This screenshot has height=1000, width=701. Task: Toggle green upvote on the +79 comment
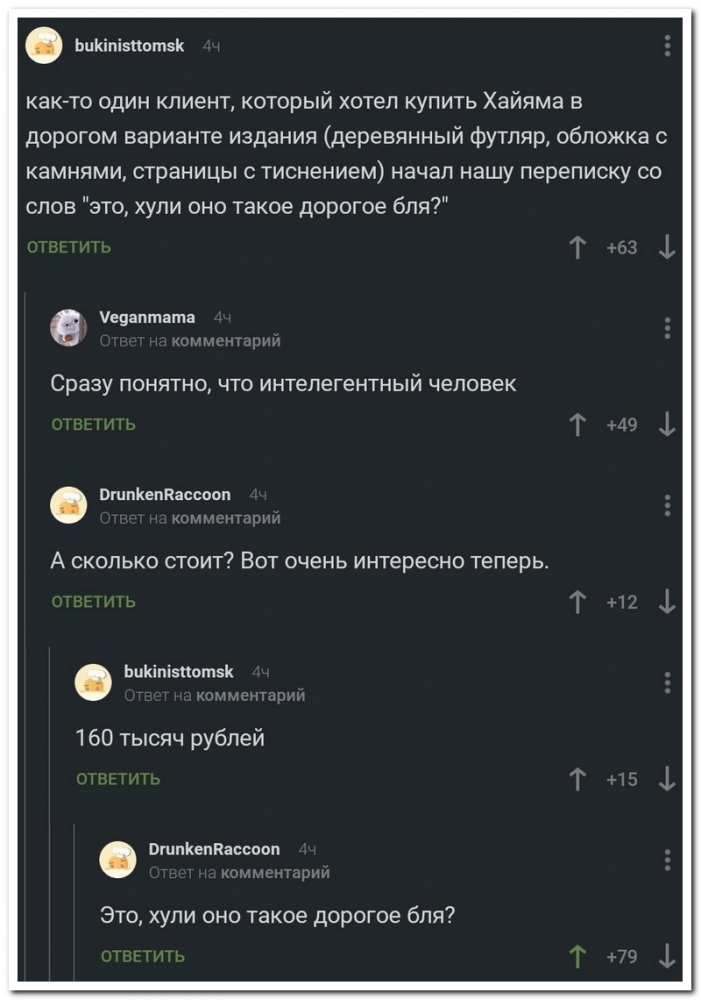(576, 957)
